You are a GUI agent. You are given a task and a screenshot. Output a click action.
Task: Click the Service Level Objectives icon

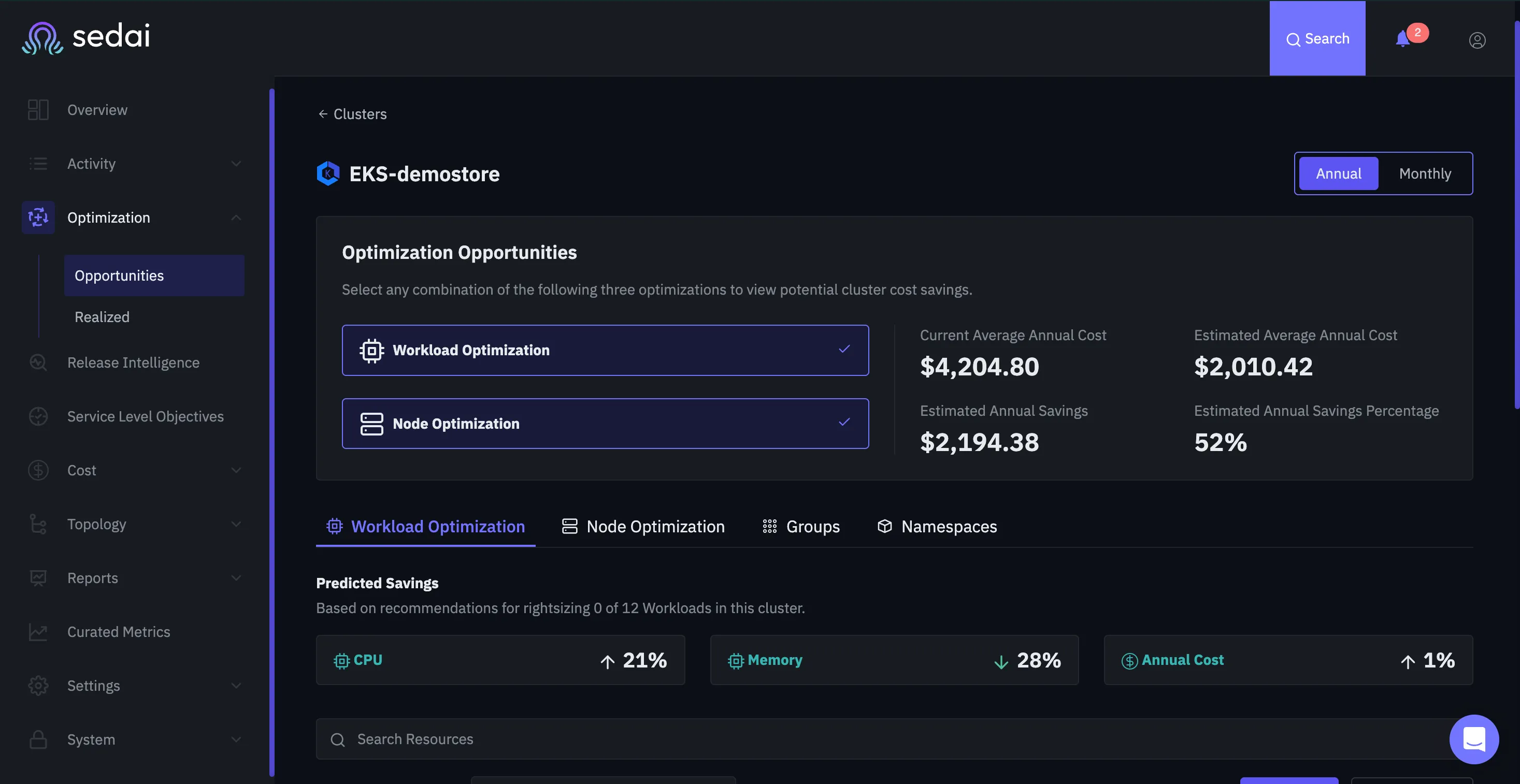(38, 416)
